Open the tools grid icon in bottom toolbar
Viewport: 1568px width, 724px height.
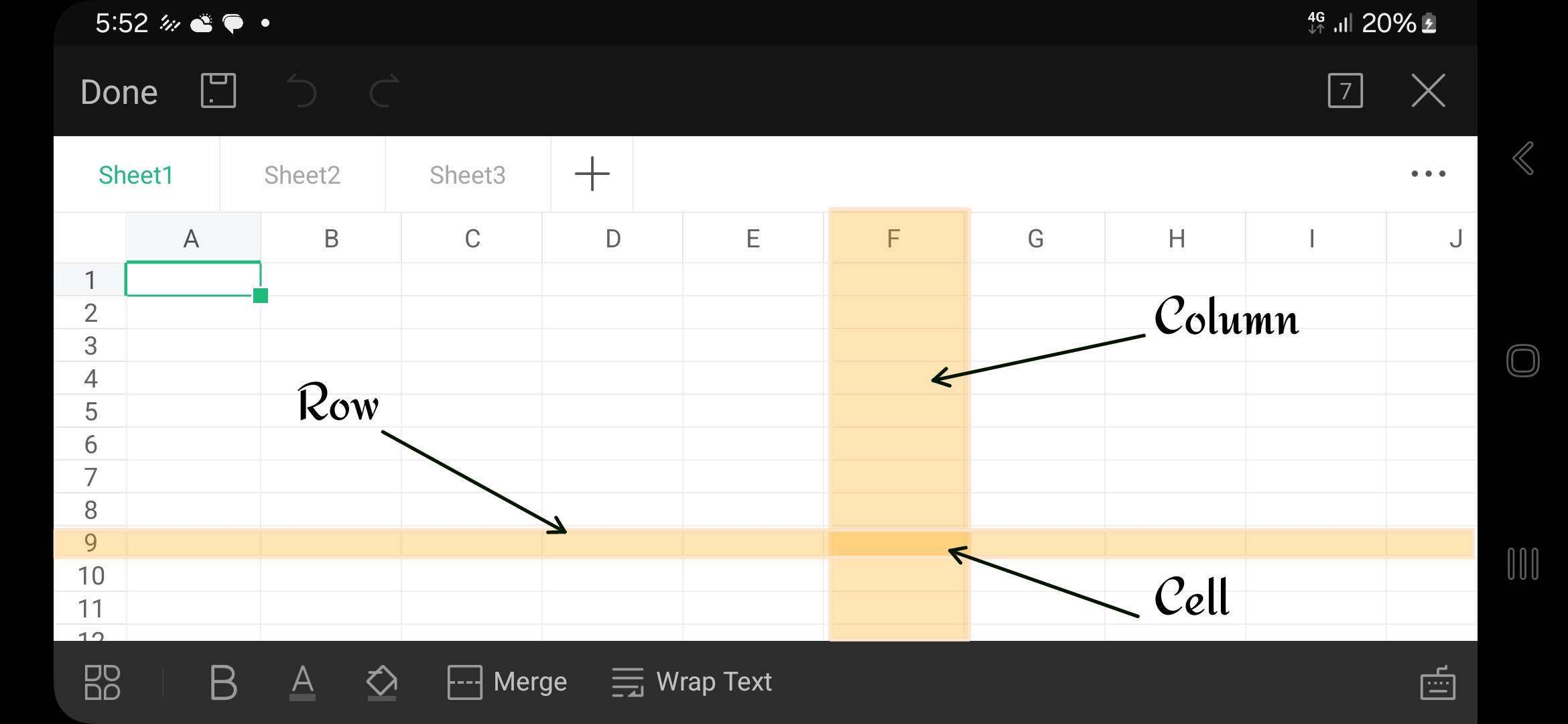[103, 682]
